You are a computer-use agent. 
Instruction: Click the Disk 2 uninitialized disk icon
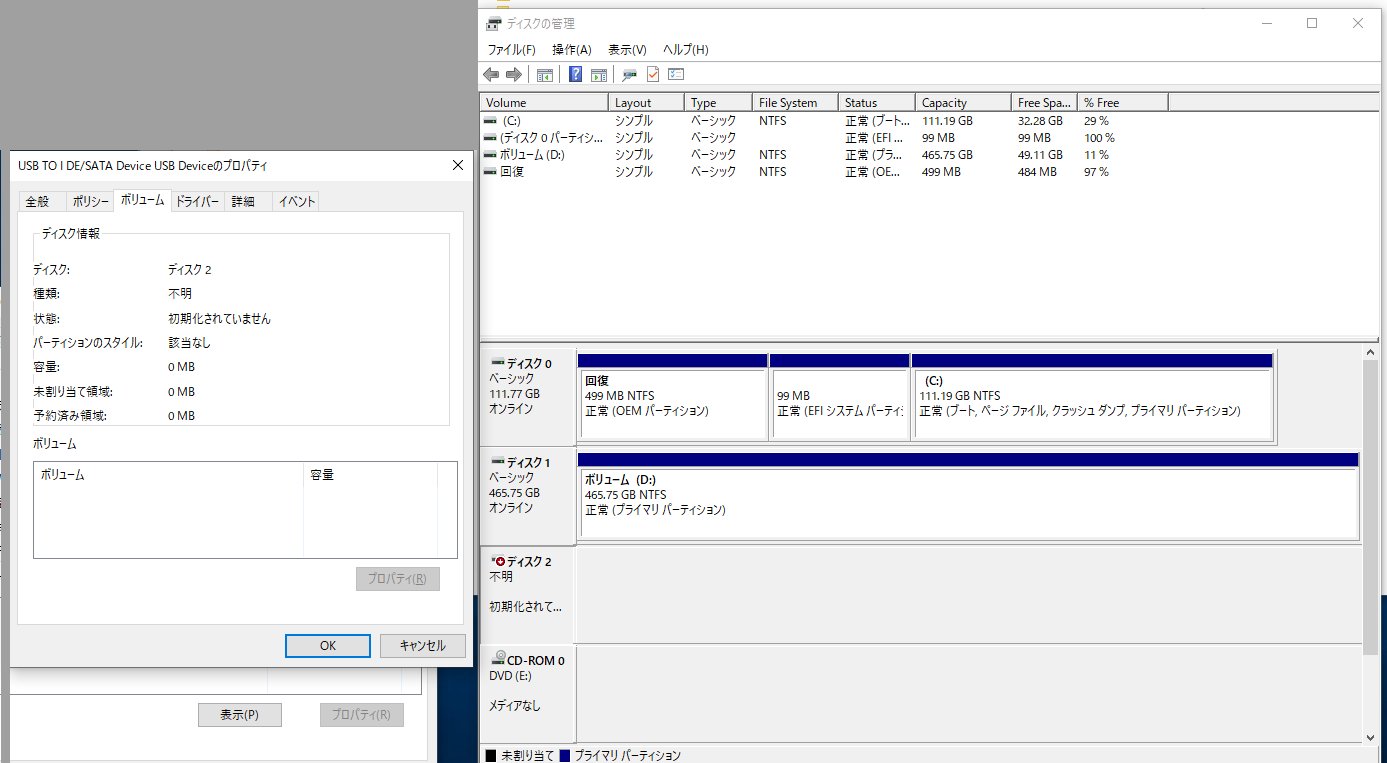click(498, 562)
